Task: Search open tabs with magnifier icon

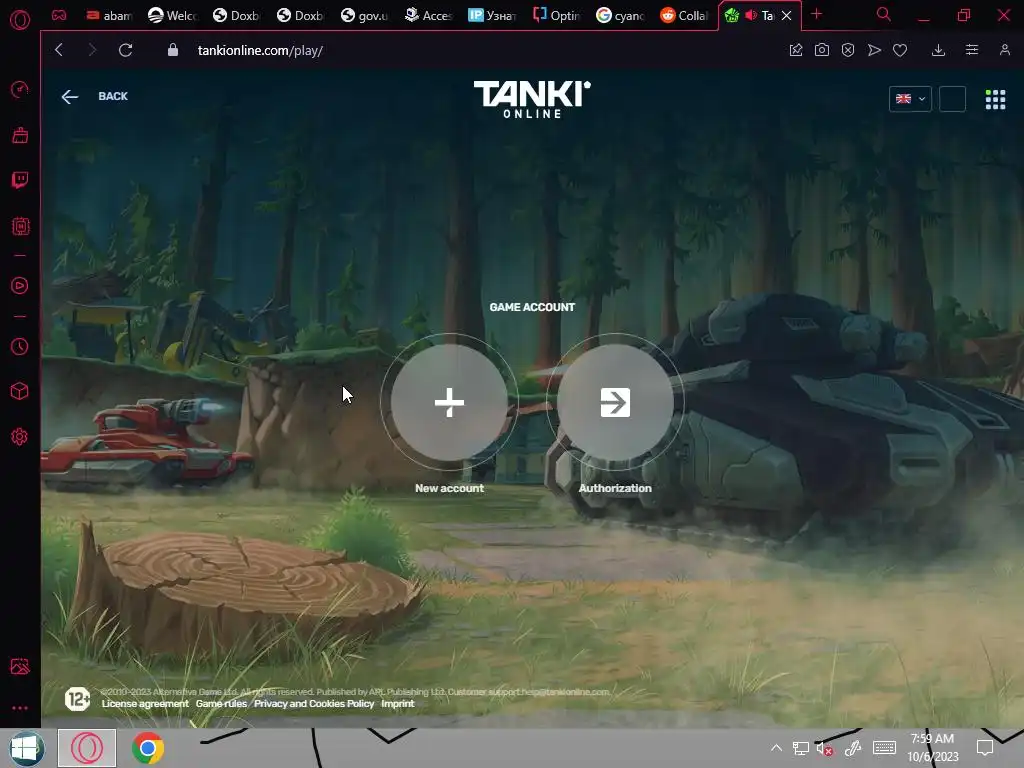Action: (x=884, y=14)
